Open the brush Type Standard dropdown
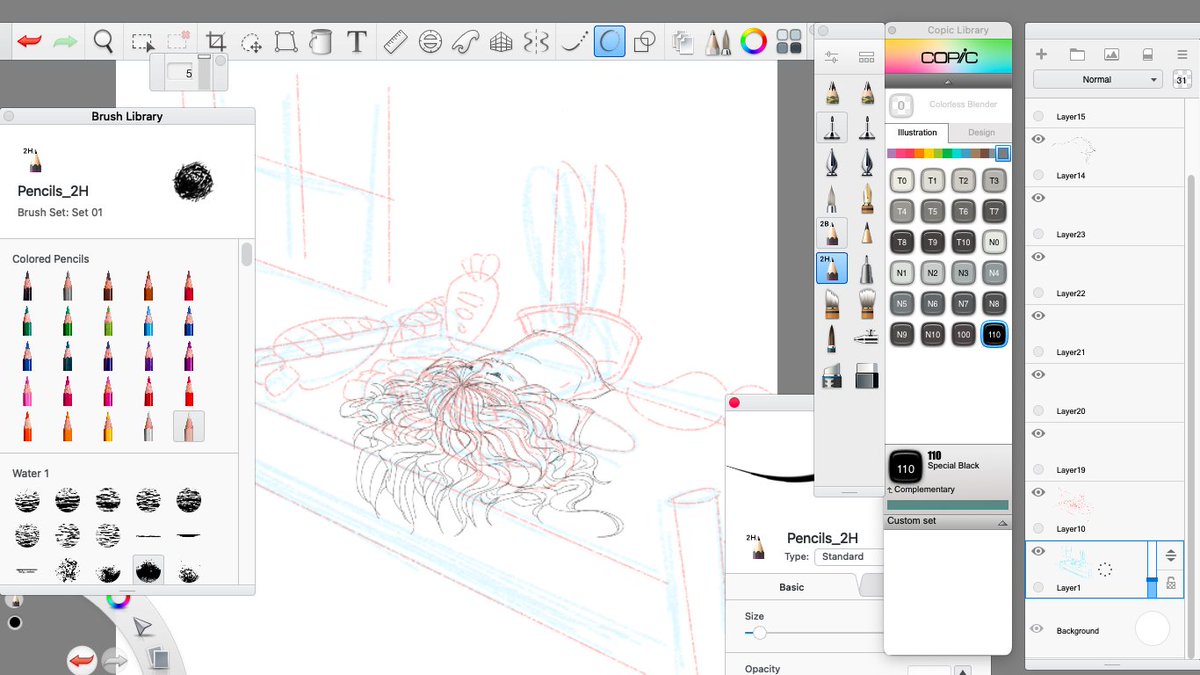Screen dimensions: 1200x675 click(x=849, y=557)
